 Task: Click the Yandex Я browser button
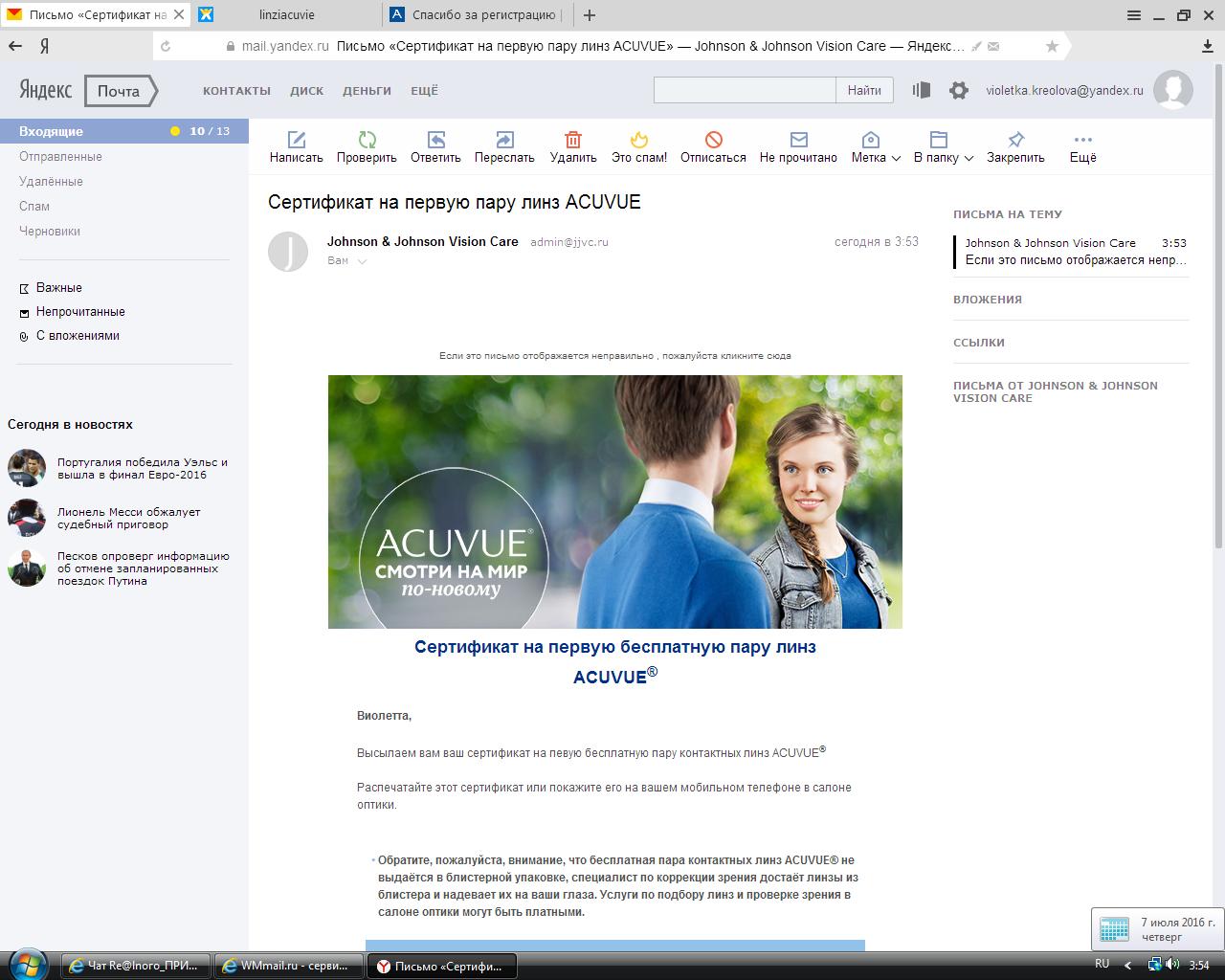pyautogui.click(x=44, y=46)
